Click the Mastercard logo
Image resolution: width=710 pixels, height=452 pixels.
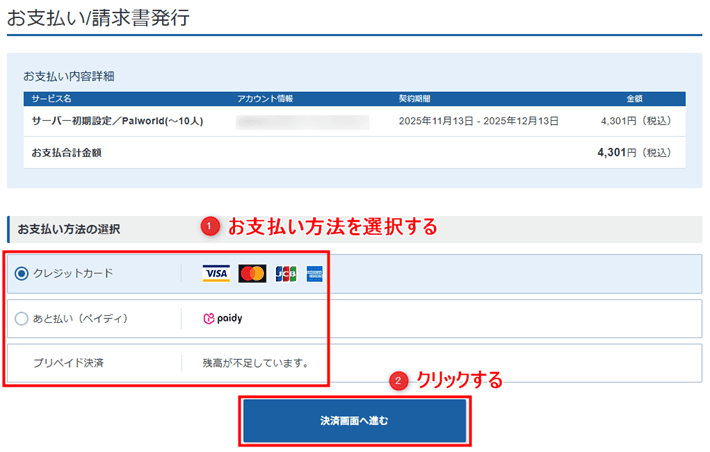(x=252, y=274)
